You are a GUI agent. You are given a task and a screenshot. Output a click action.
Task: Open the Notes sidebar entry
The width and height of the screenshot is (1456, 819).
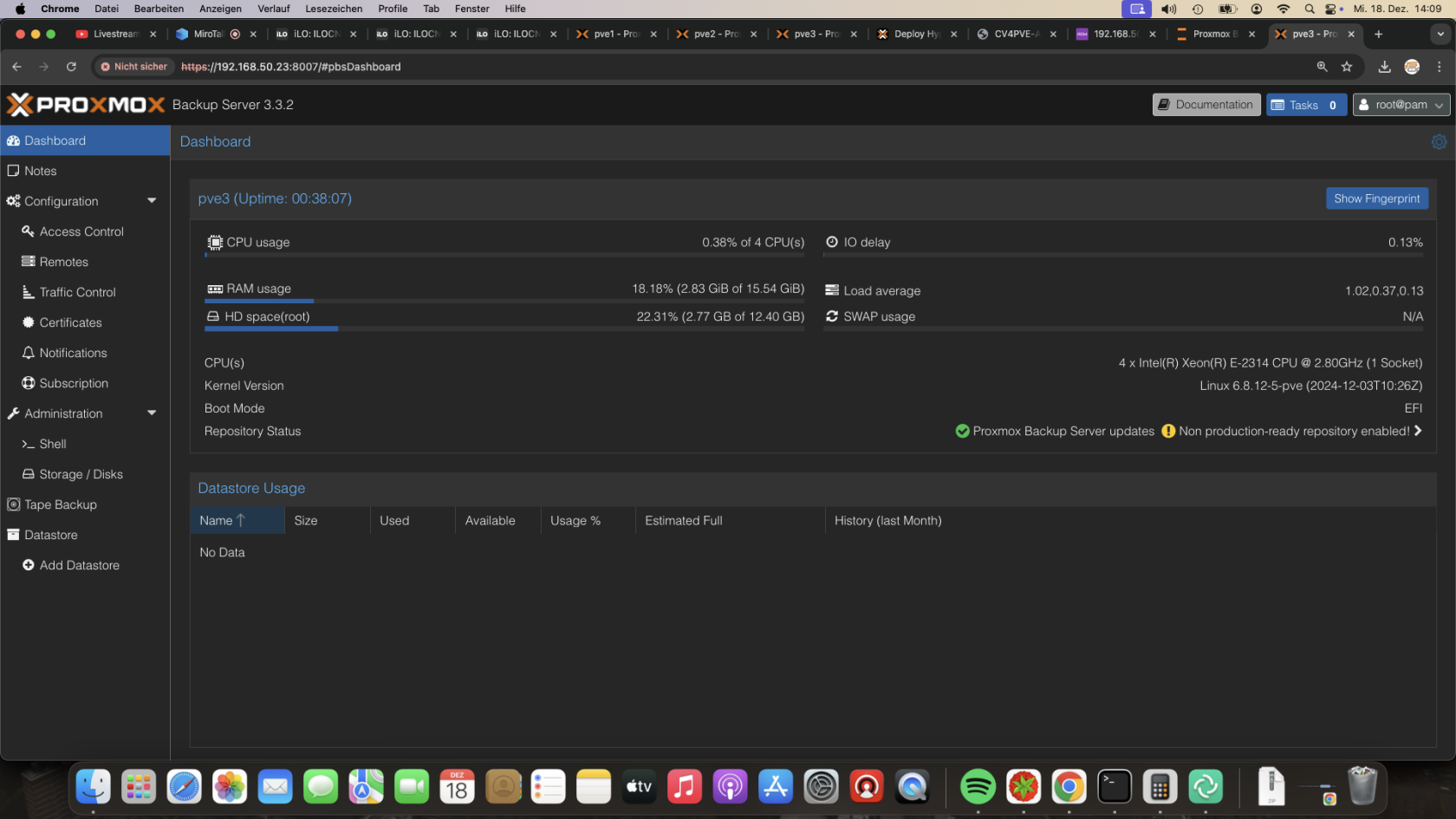click(85, 171)
